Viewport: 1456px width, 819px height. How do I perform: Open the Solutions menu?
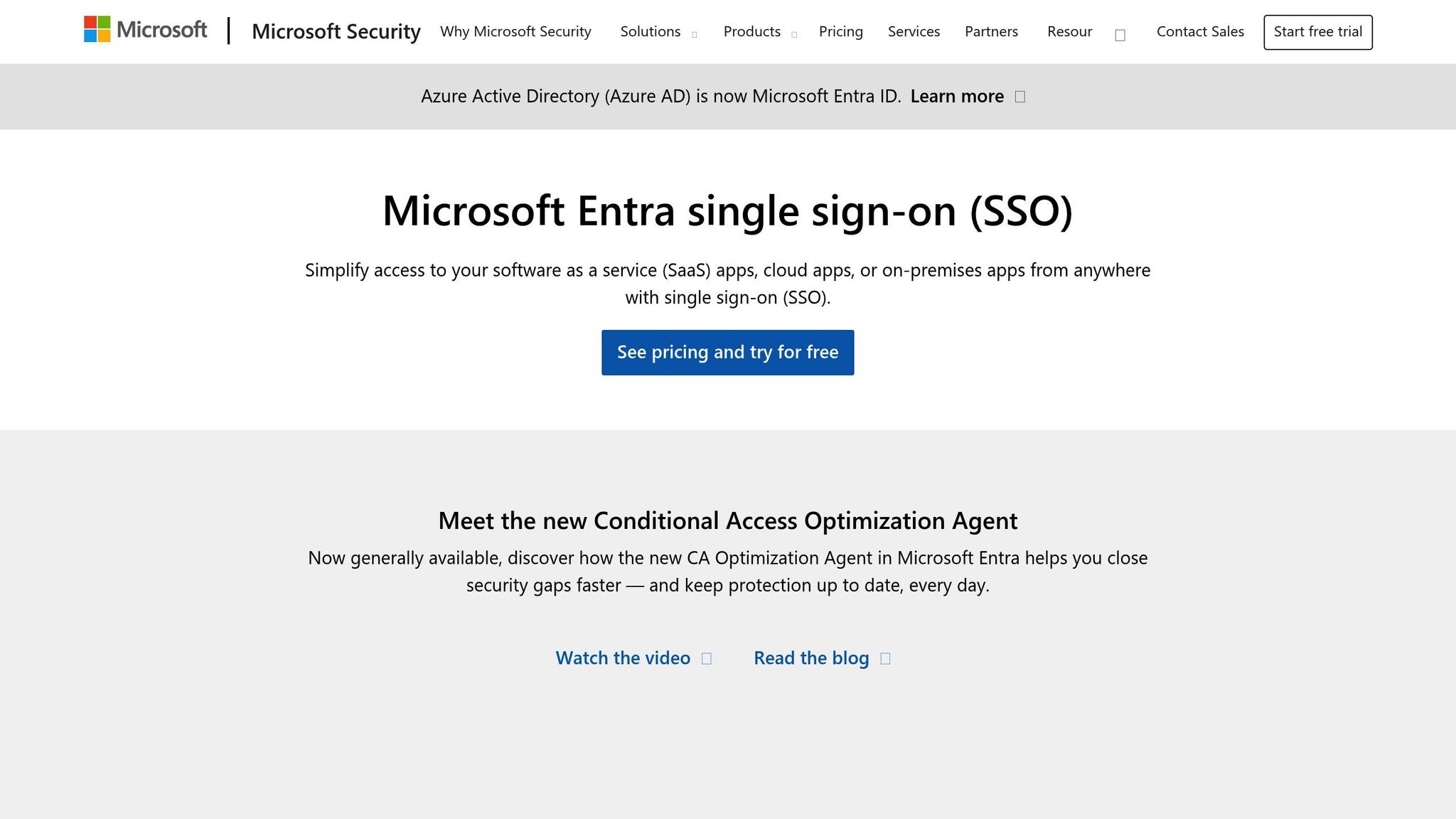(650, 32)
